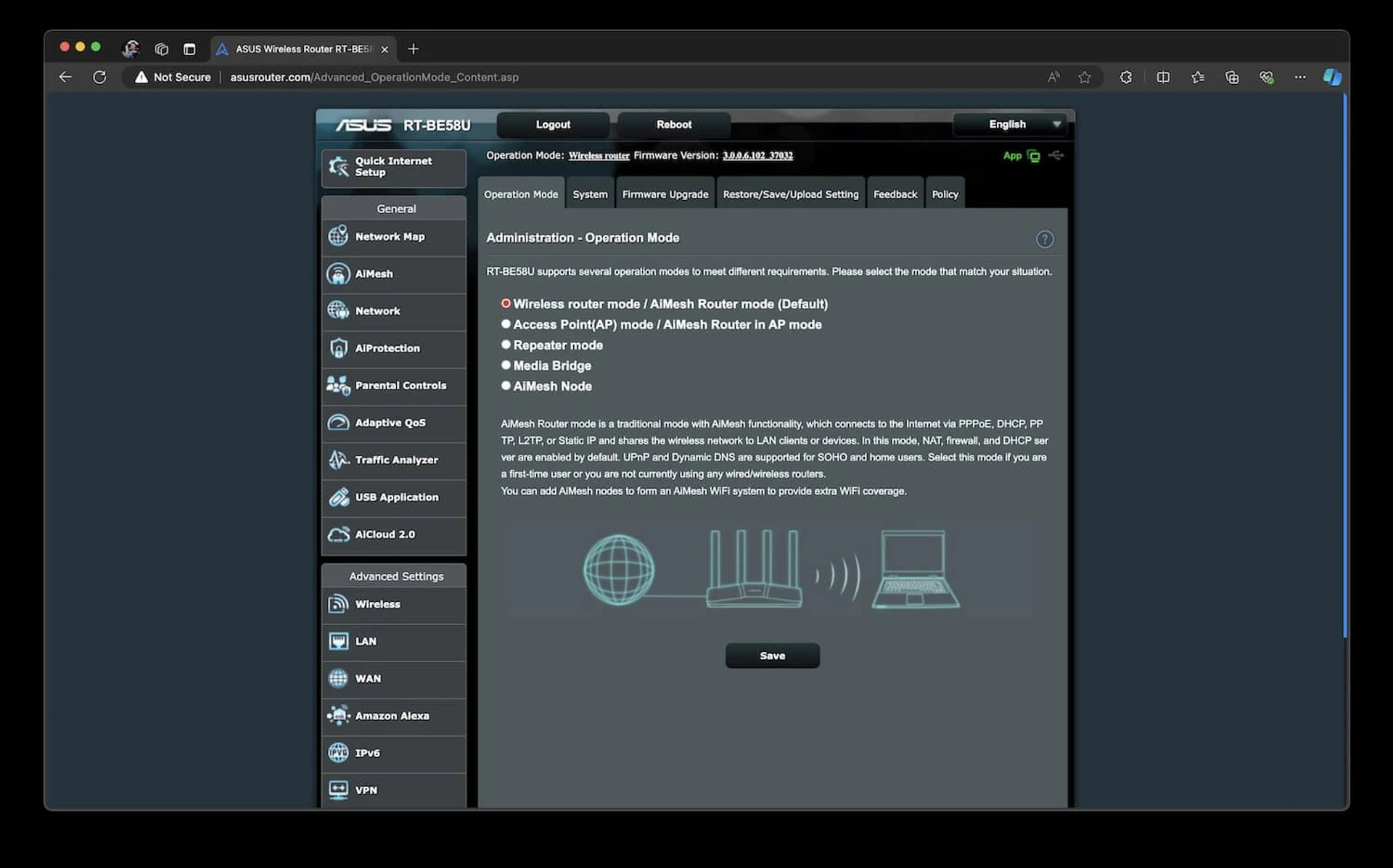Open browser tab actions icon
The height and width of the screenshot is (868, 1393).
(x=189, y=49)
